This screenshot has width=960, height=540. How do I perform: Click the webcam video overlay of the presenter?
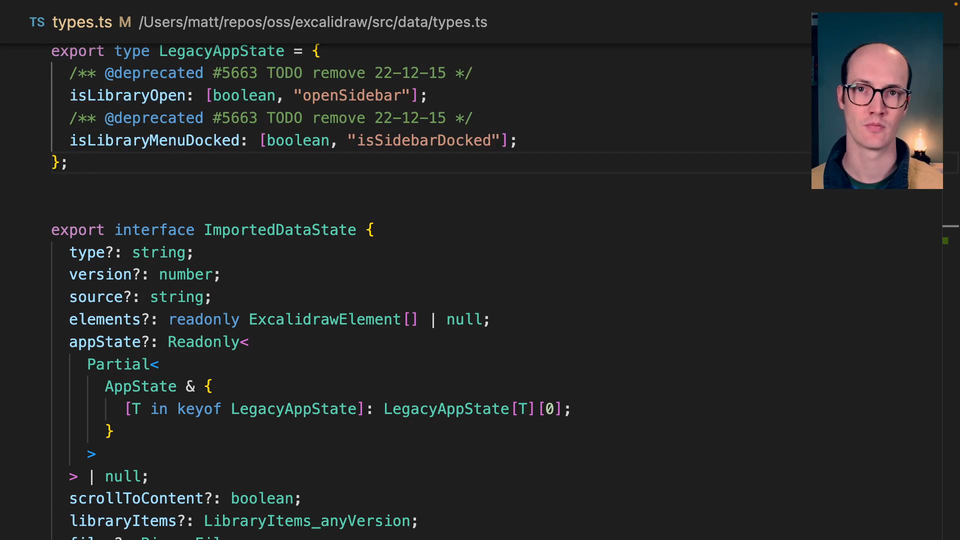click(877, 101)
